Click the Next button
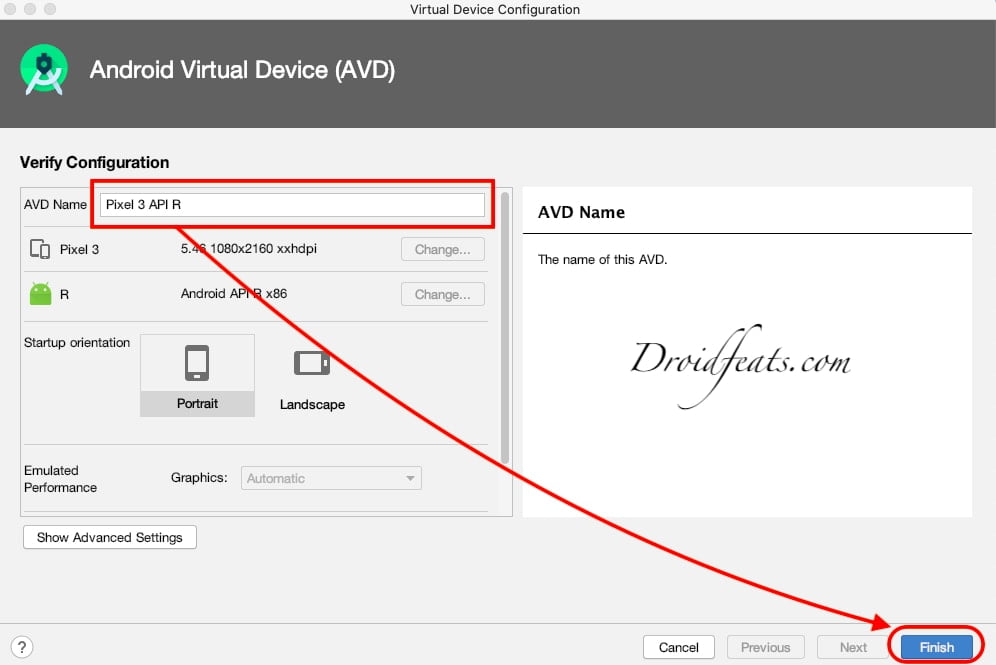The image size is (996, 665). 852,647
